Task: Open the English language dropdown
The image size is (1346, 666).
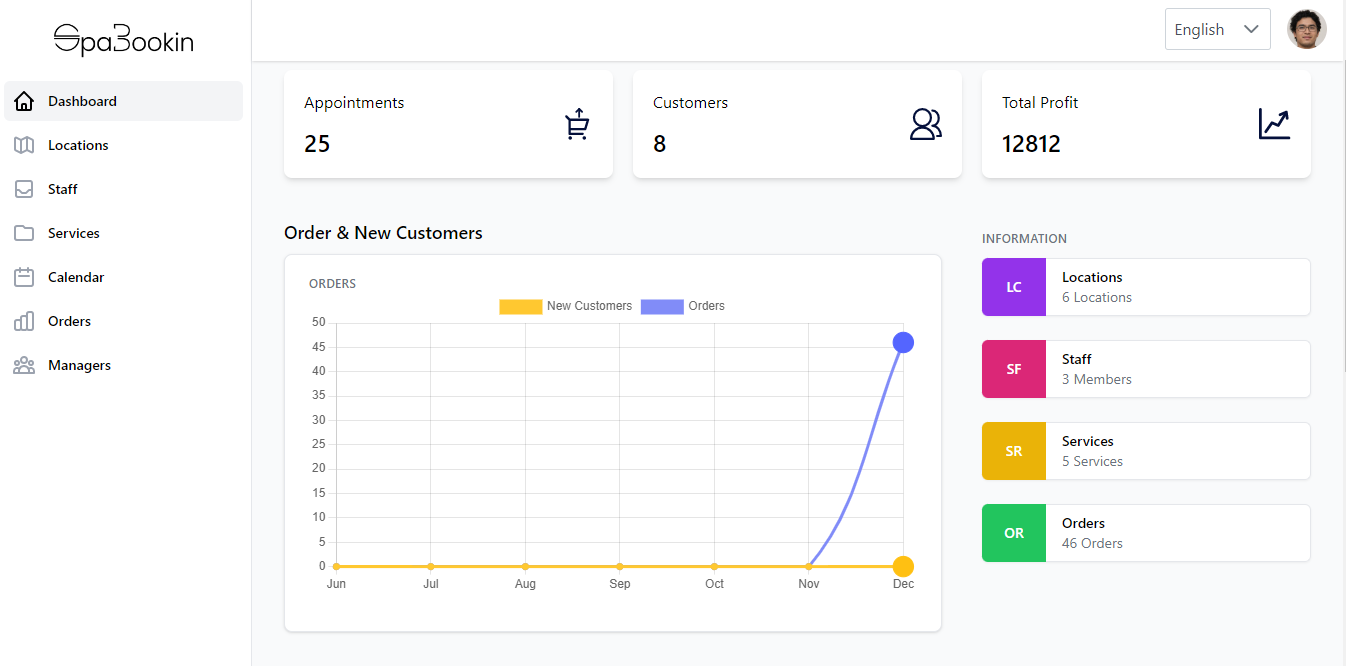Action: (x=1217, y=29)
